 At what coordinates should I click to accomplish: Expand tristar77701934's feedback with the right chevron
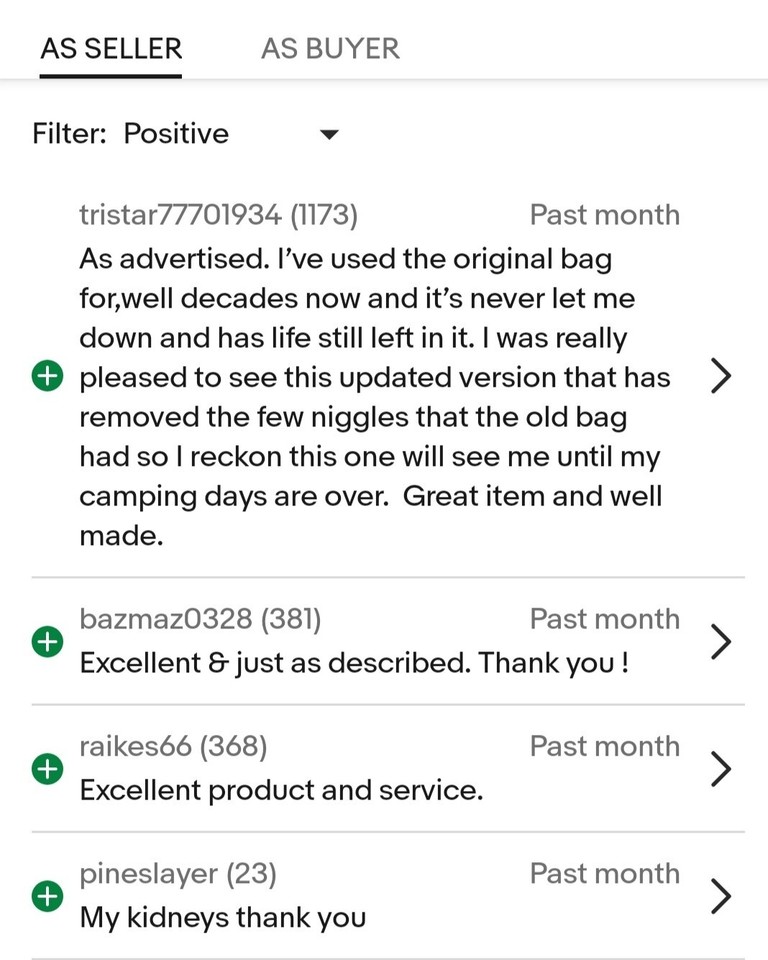click(721, 377)
